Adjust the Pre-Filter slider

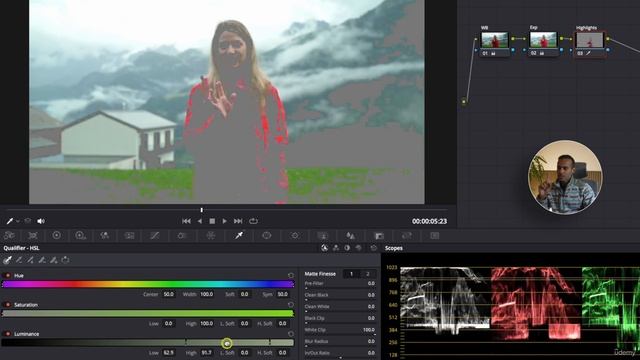(340, 288)
